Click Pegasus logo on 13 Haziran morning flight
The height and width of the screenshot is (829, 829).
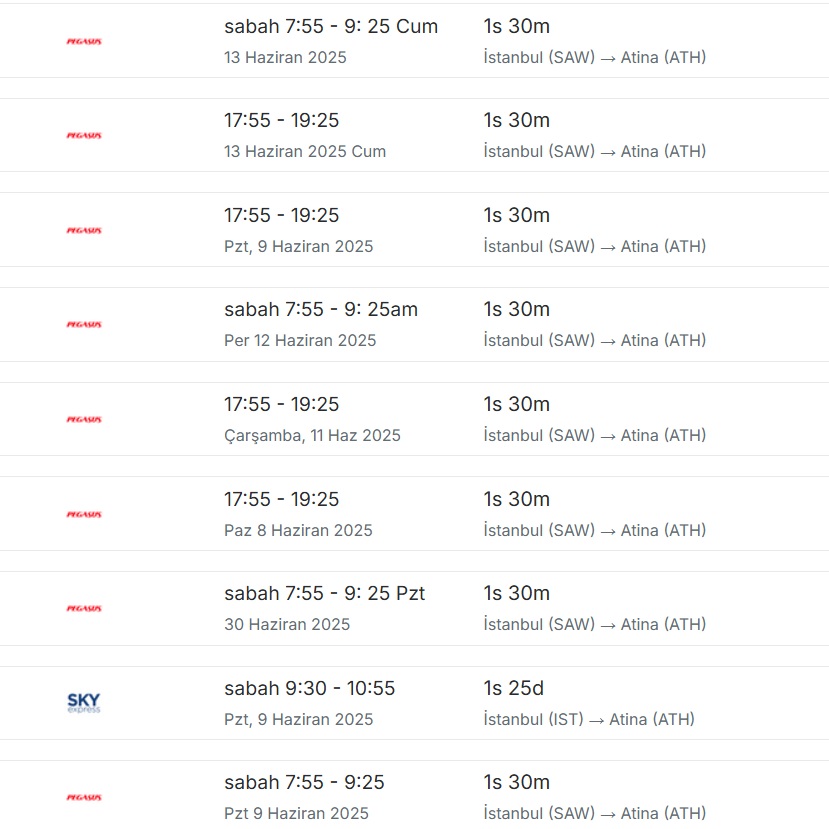(84, 41)
